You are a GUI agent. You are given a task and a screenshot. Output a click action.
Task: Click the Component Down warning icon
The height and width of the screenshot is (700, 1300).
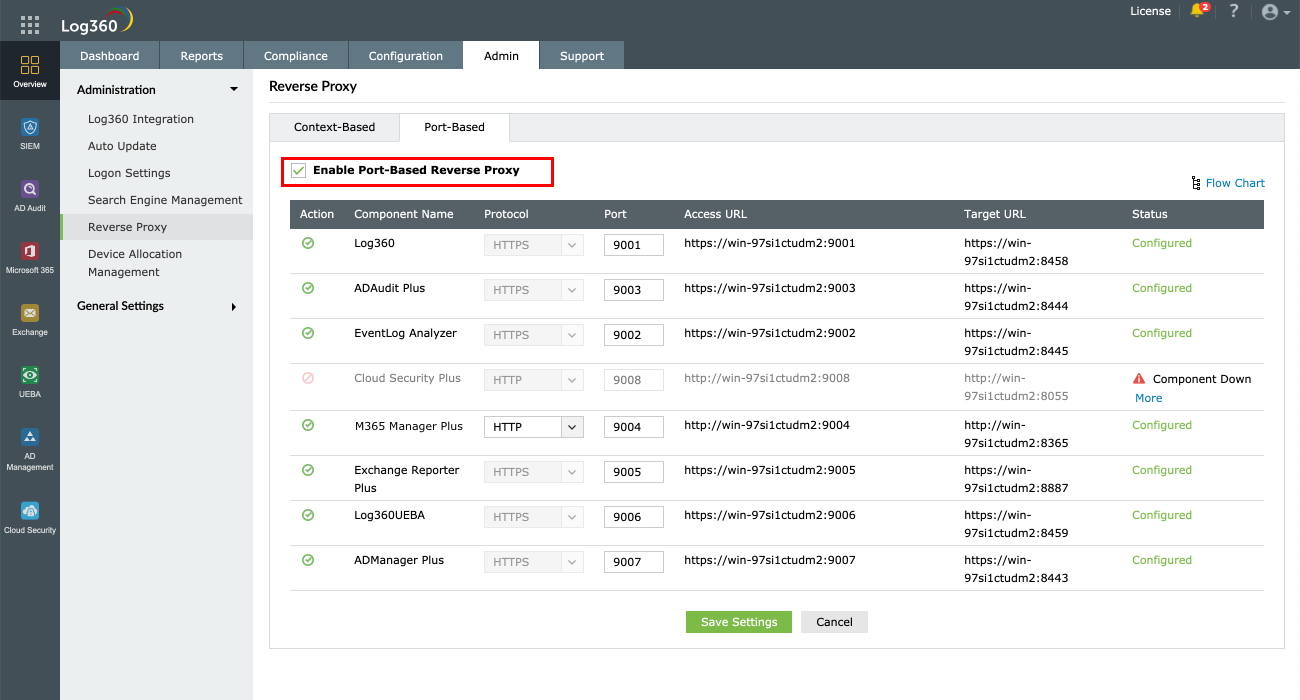point(1139,379)
